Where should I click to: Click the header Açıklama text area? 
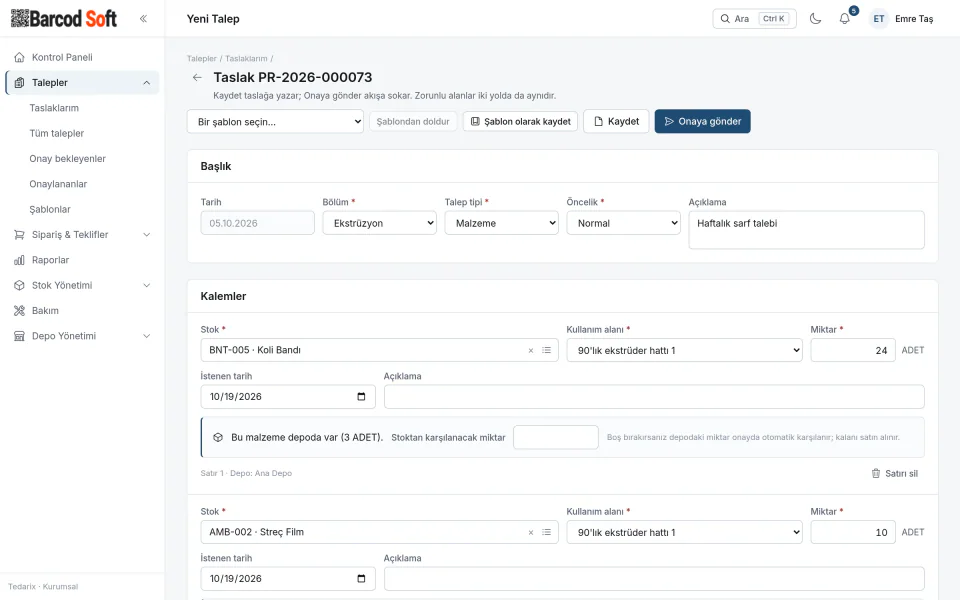coord(806,230)
